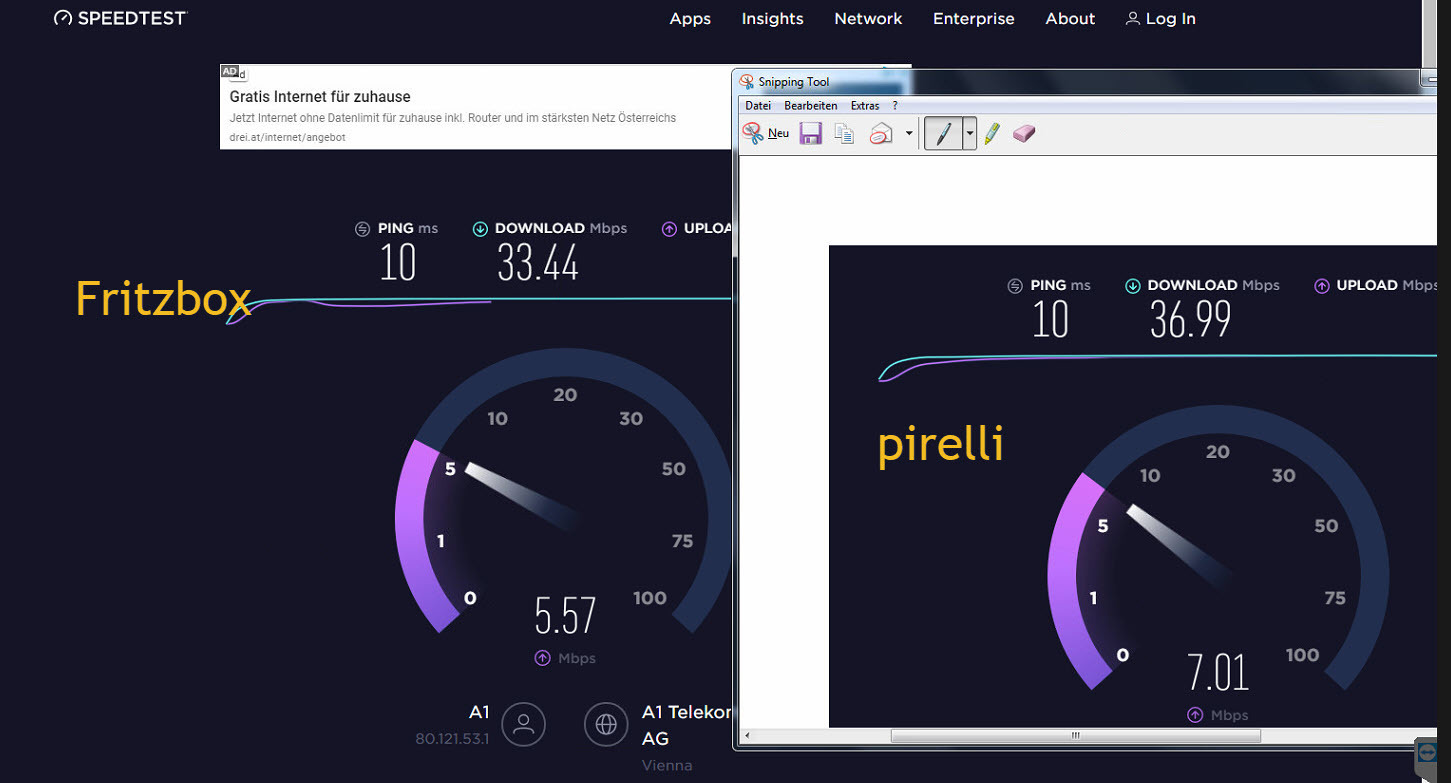Go to the Network section
This screenshot has width=1451, height=783.
868,19
